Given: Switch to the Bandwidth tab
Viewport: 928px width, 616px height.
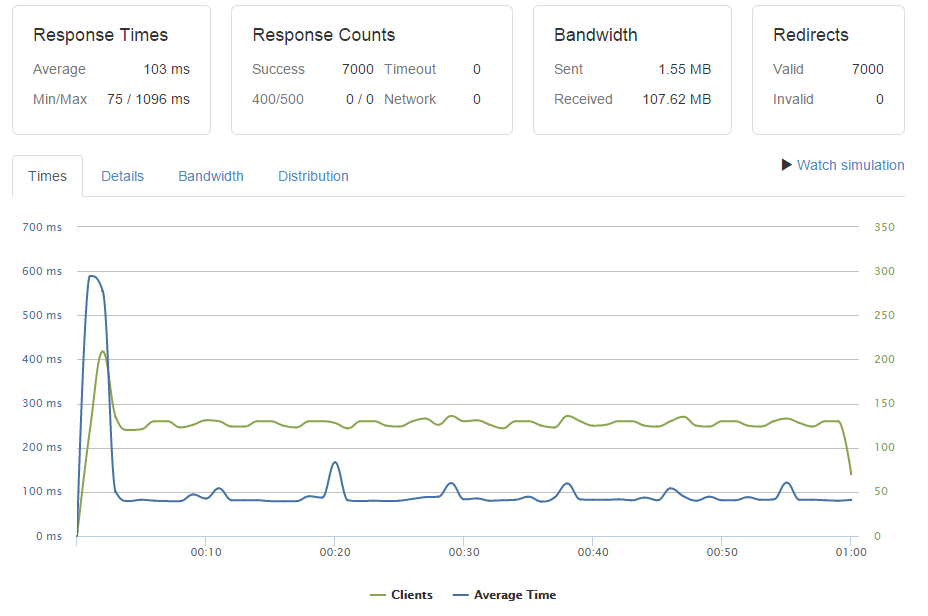Looking at the screenshot, I should (x=211, y=176).
